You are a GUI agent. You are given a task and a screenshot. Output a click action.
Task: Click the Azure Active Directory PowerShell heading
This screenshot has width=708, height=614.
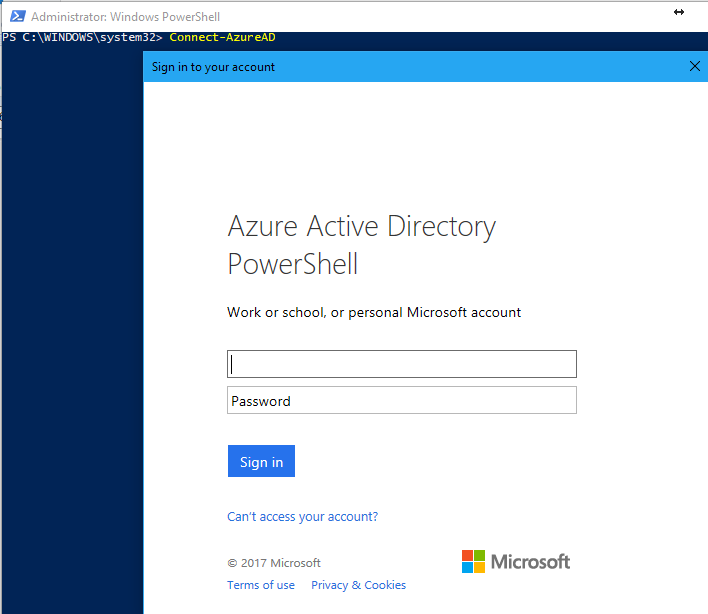click(x=361, y=245)
